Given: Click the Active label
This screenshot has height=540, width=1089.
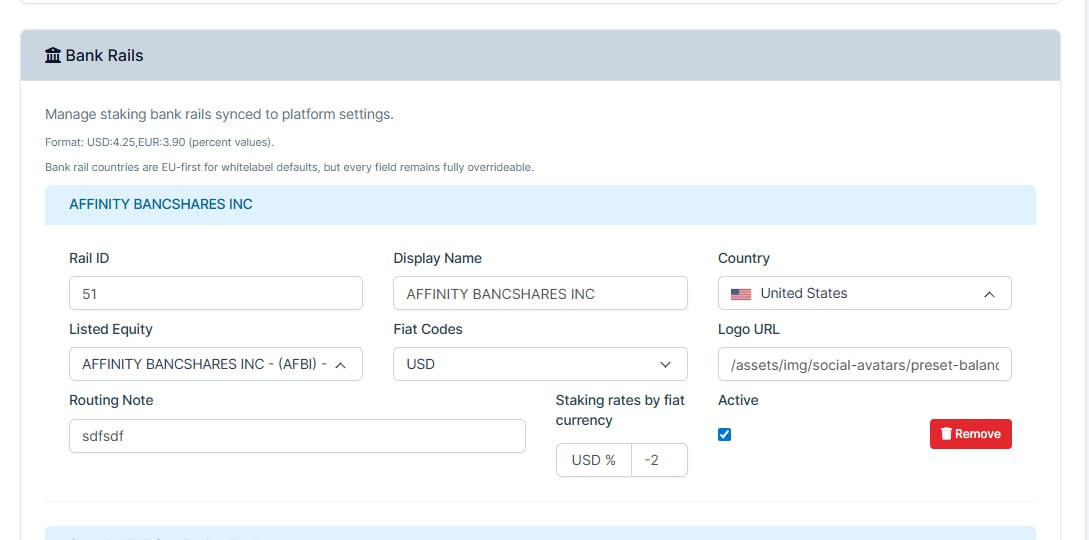Looking at the screenshot, I should coord(738,400).
